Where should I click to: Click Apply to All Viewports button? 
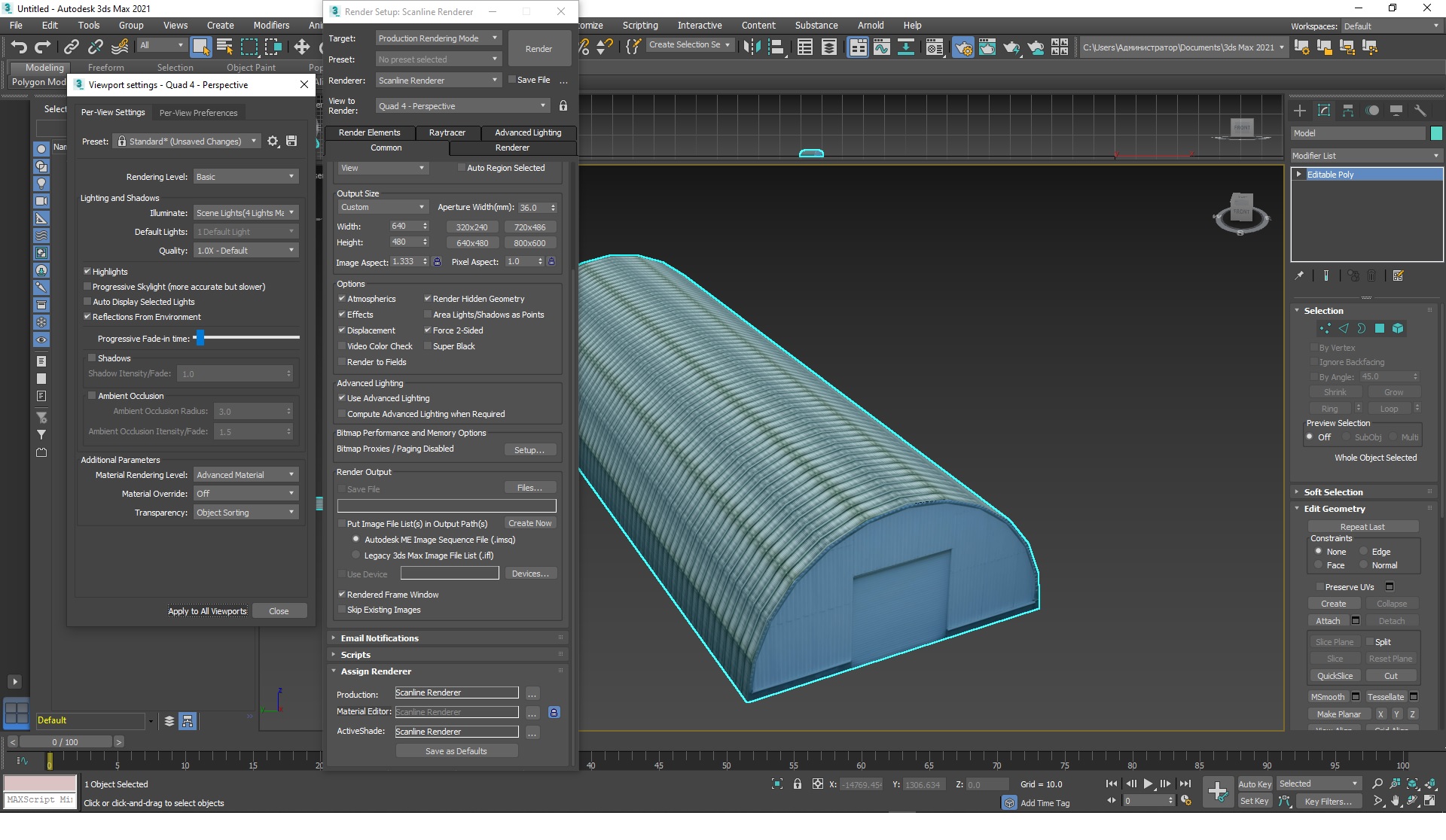[207, 611]
